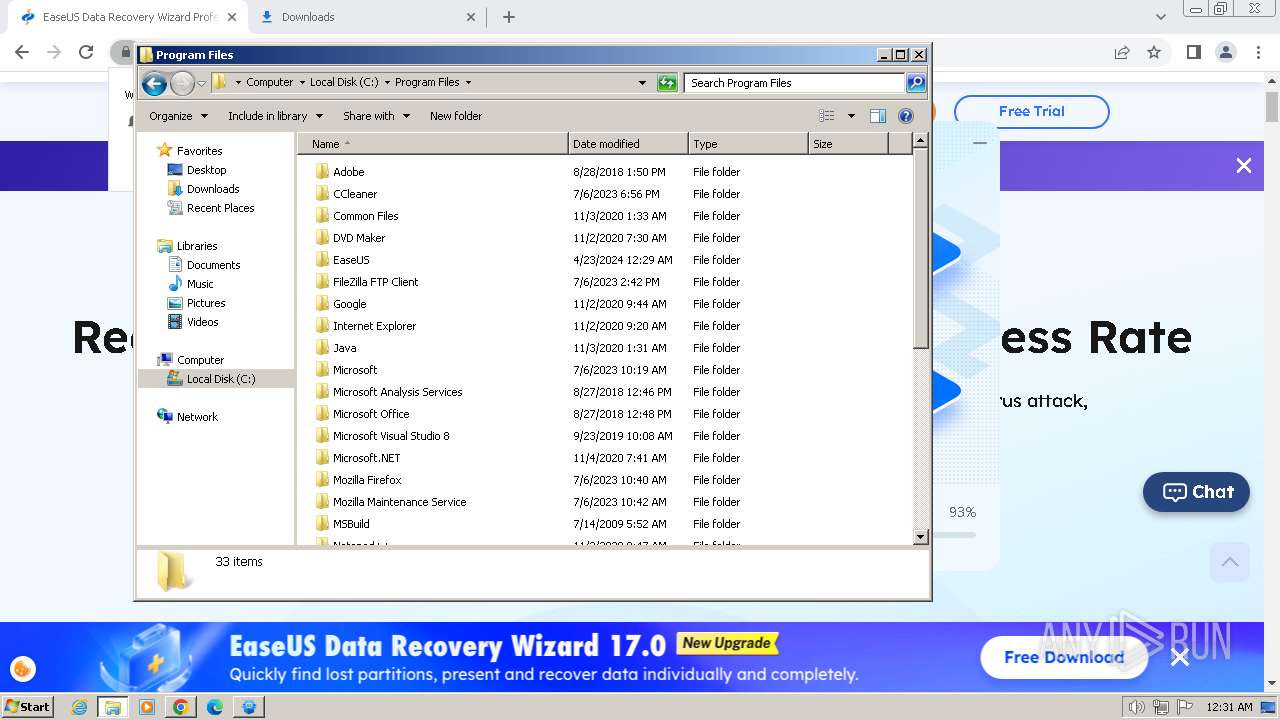Click the Search Program Files field
The height and width of the screenshot is (720, 1280).
795,83
